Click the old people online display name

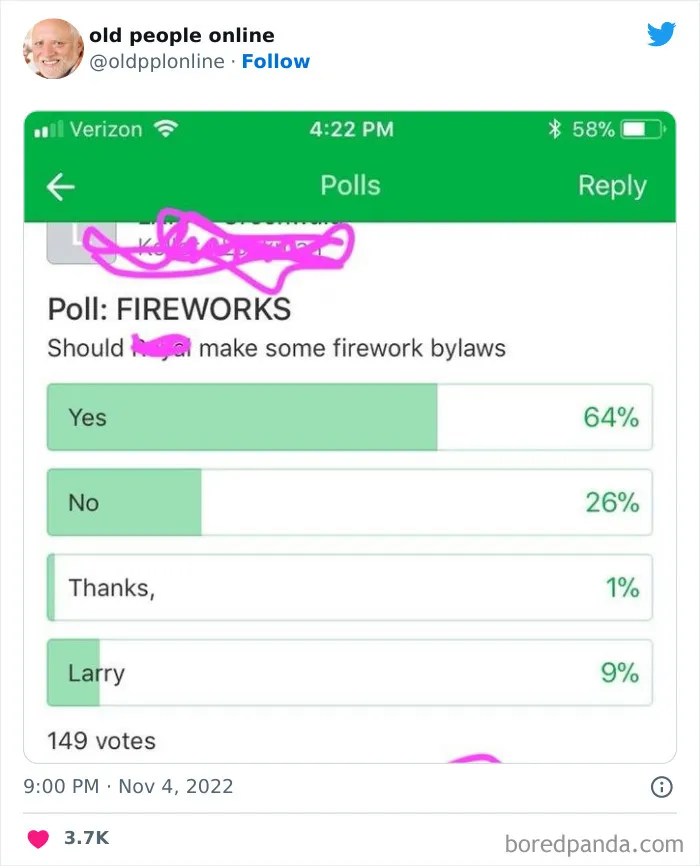(182, 35)
